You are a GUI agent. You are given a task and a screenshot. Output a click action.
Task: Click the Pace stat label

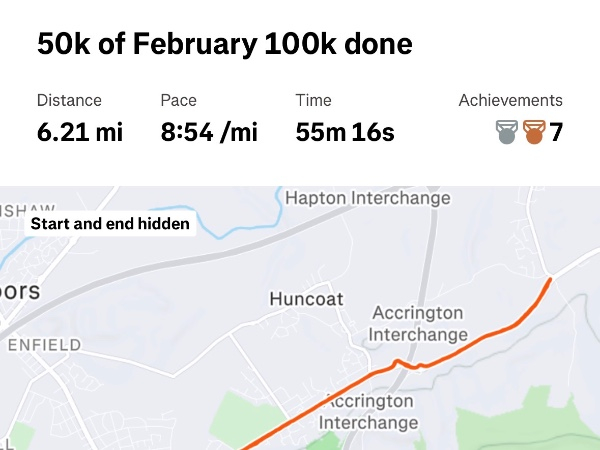tap(178, 100)
